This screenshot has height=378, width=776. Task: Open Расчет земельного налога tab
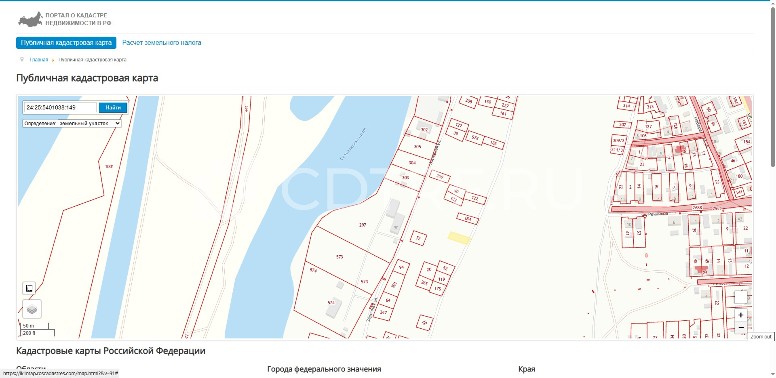pos(162,43)
